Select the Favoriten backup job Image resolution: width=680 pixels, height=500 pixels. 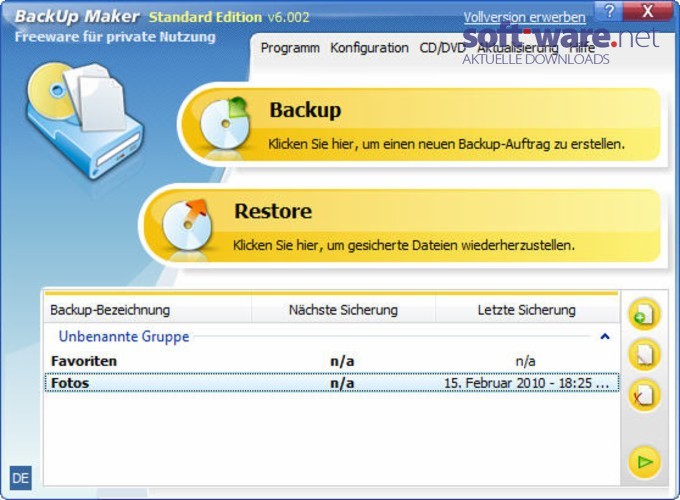pyautogui.click(x=332, y=361)
